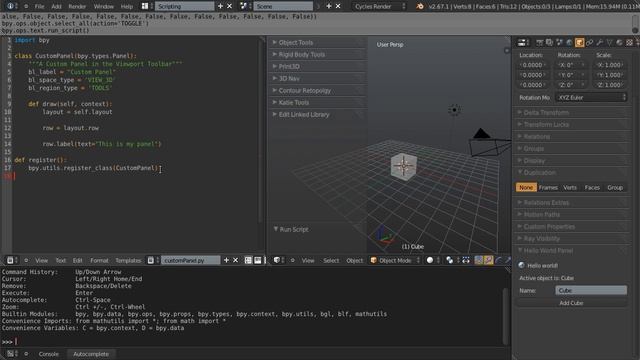Open the Object Mode dropdown

395,260
